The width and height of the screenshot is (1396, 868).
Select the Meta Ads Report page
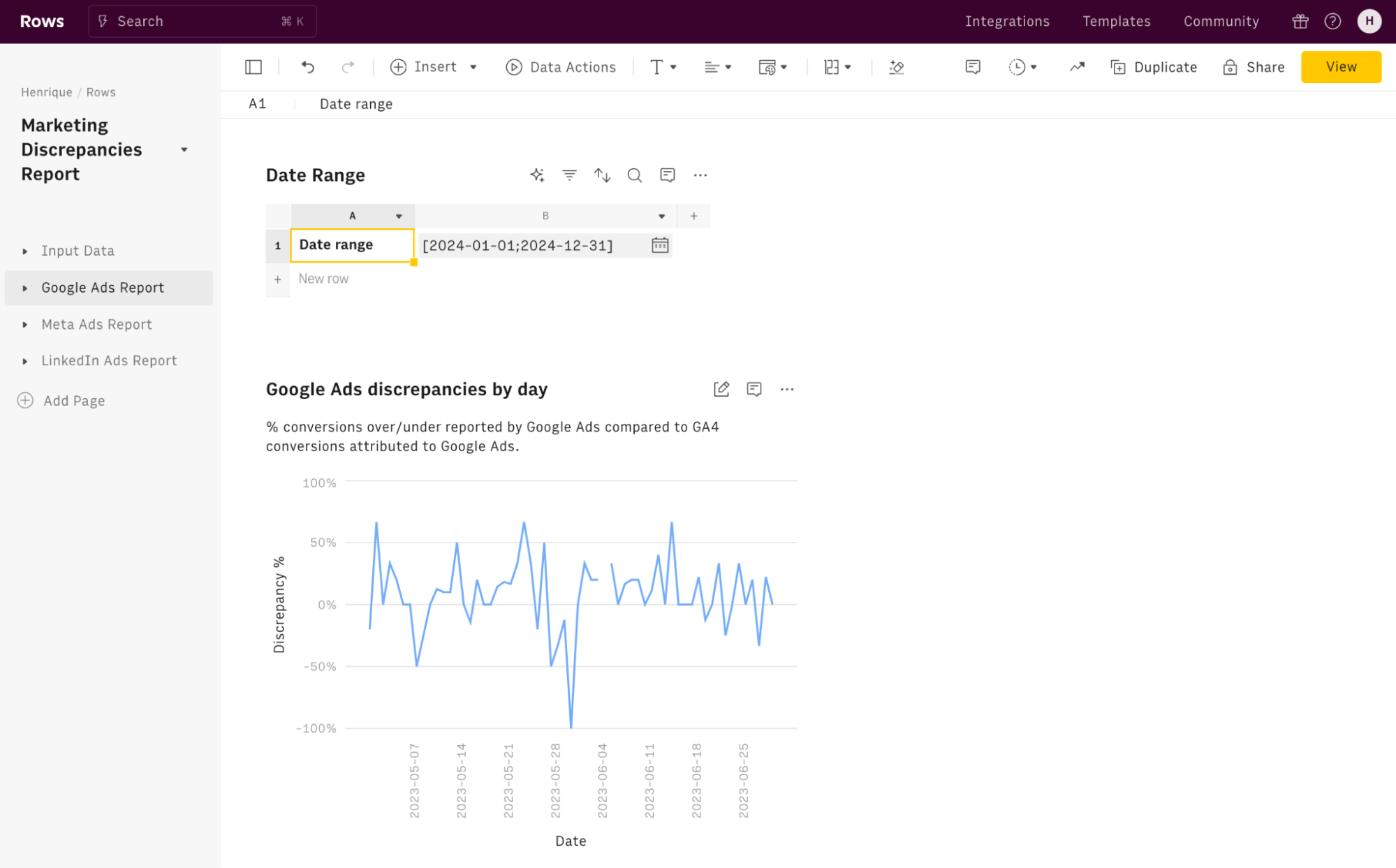(x=96, y=325)
